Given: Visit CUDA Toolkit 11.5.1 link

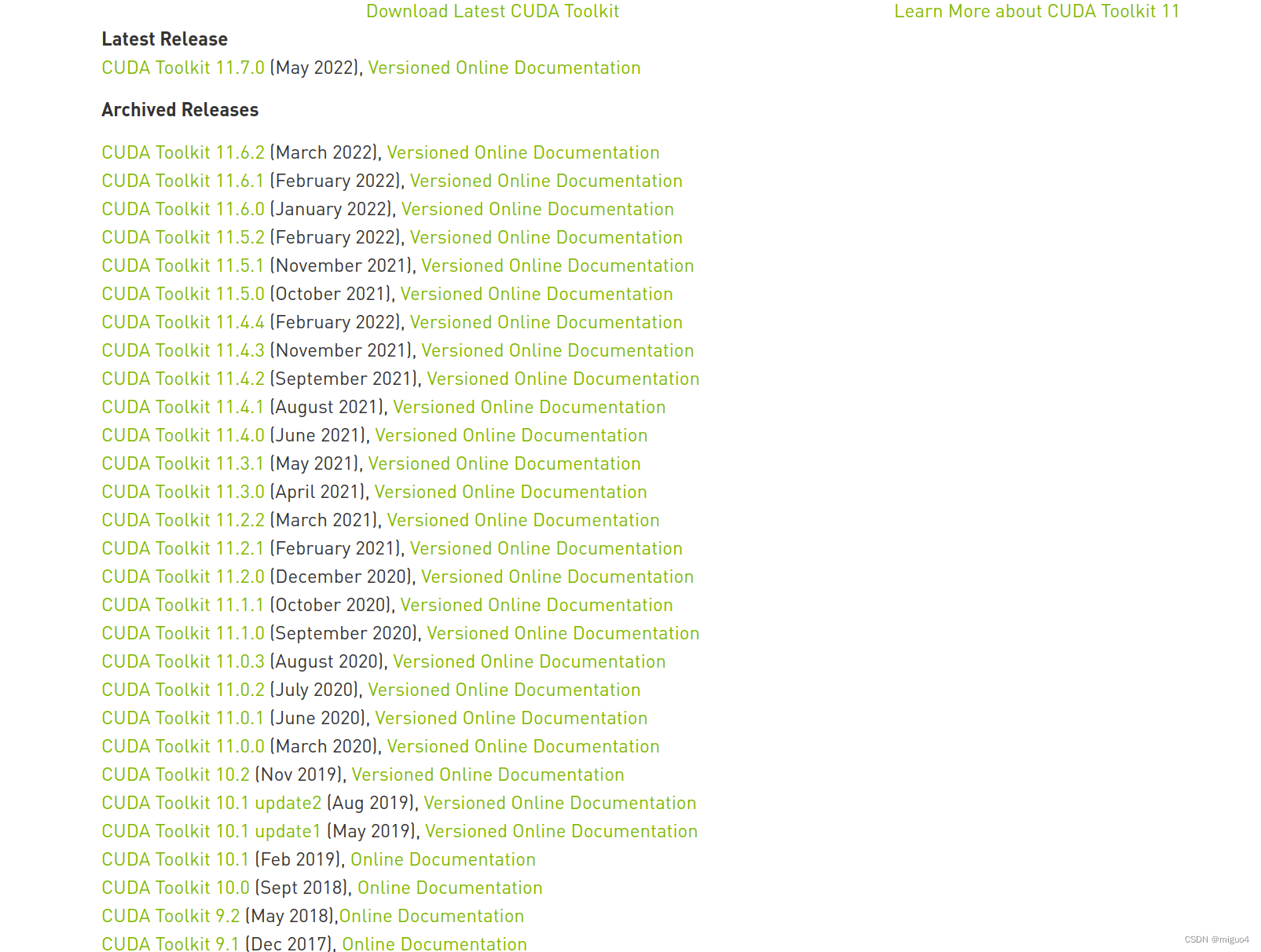Looking at the screenshot, I should [183, 265].
